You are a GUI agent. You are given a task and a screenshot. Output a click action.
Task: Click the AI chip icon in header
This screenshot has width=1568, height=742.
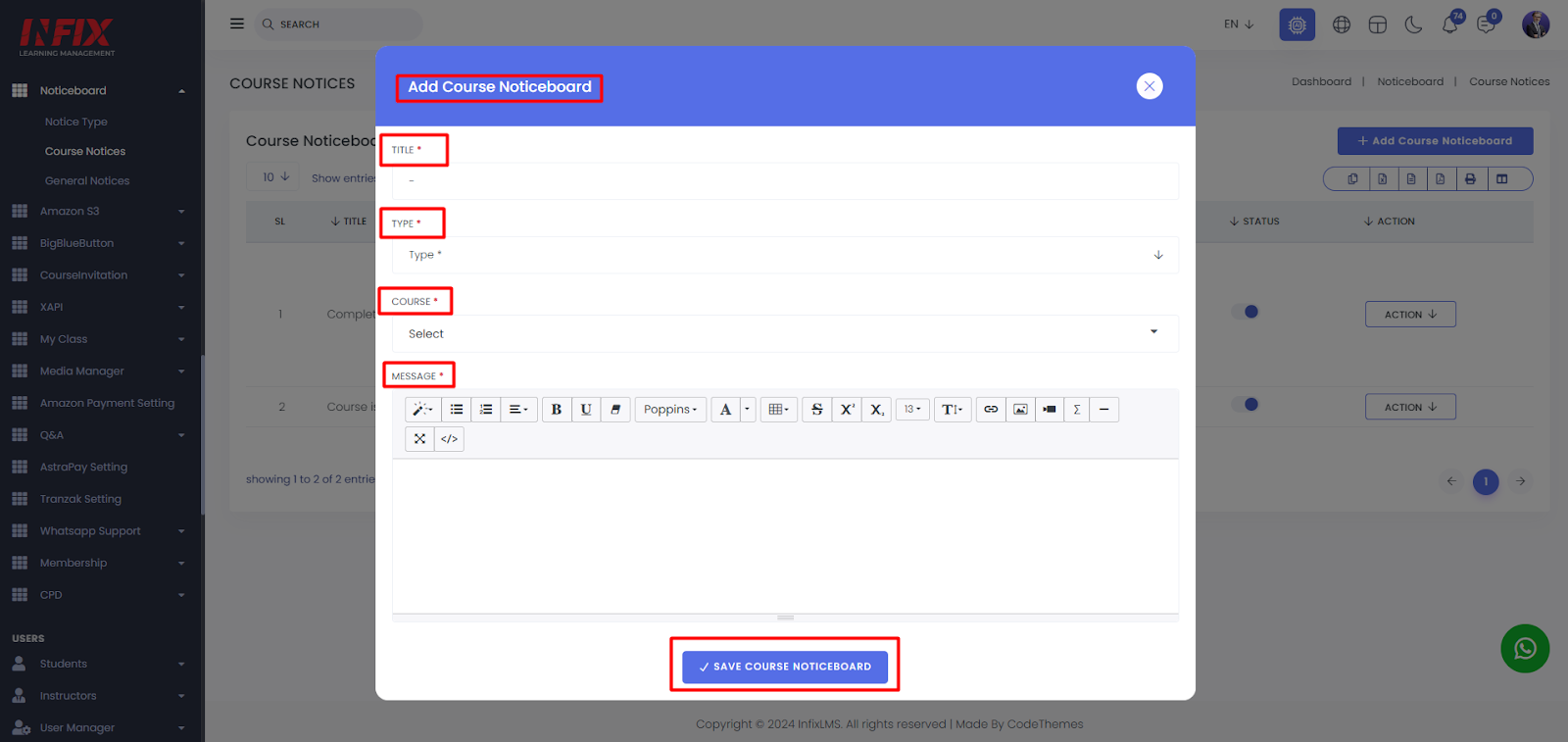pyautogui.click(x=1297, y=25)
